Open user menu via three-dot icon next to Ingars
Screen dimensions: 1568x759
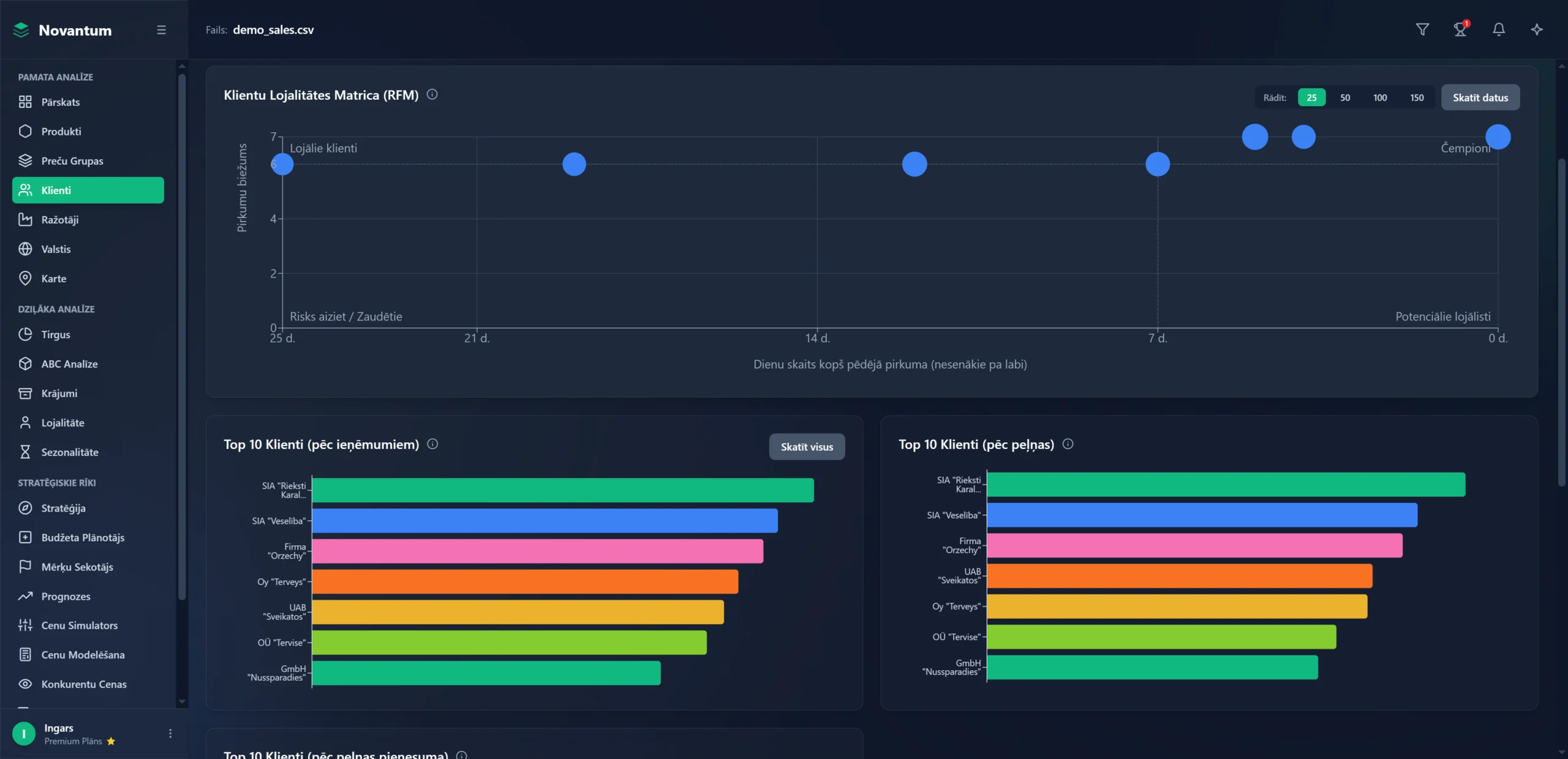(x=170, y=733)
